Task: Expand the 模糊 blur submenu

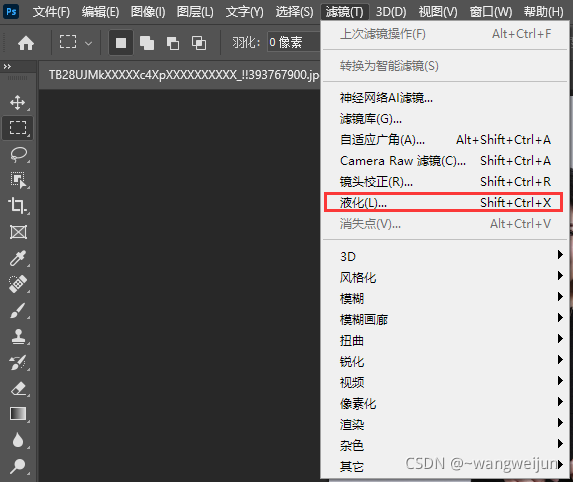Action: click(x=444, y=298)
